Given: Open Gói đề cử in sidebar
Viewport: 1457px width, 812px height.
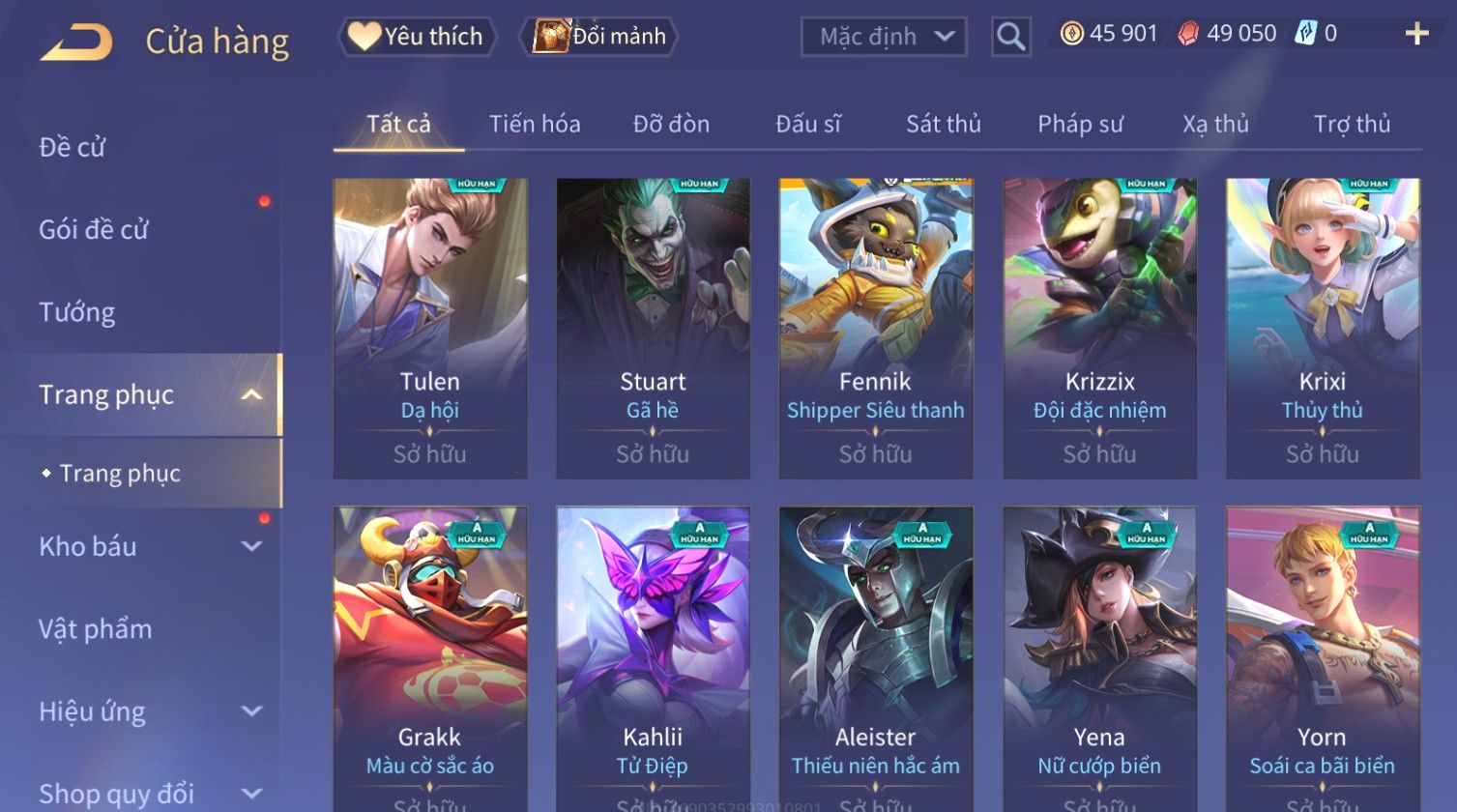Looking at the screenshot, I should (x=94, y=230).
